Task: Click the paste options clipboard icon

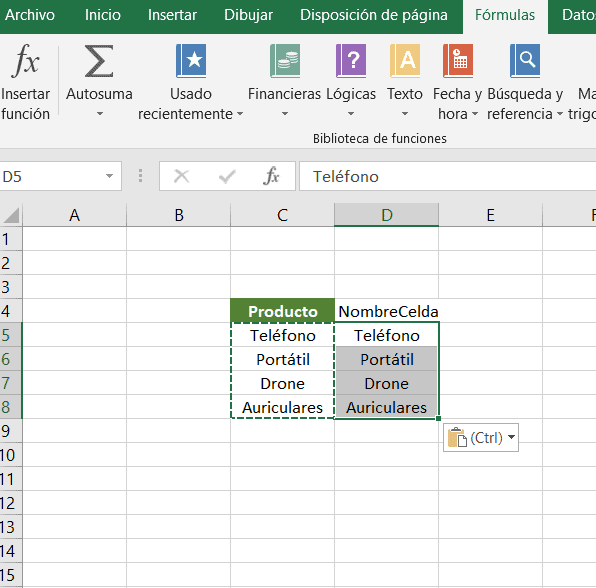Action: click(x=457, y=437)
